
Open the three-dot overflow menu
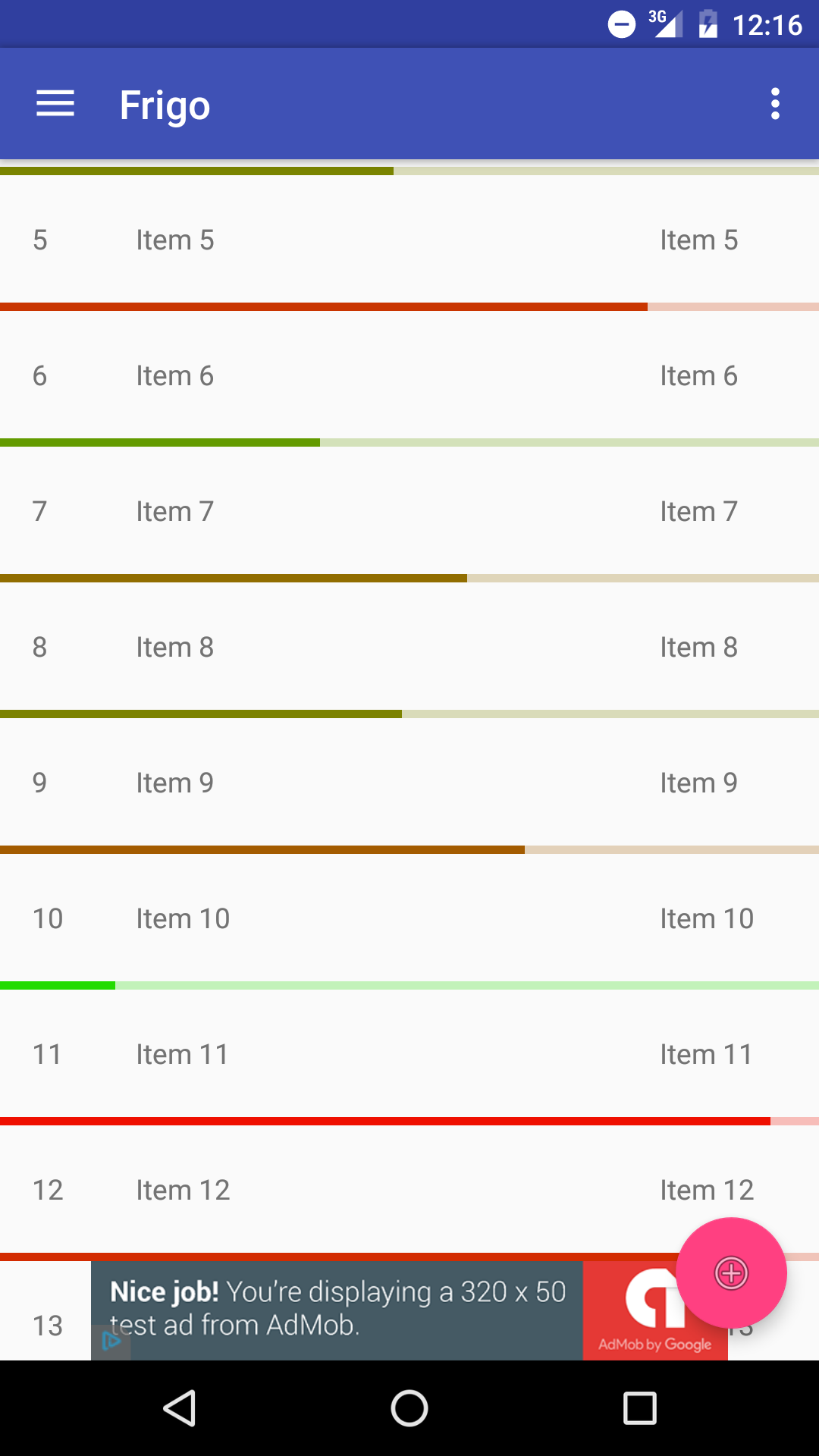[774, 104]
